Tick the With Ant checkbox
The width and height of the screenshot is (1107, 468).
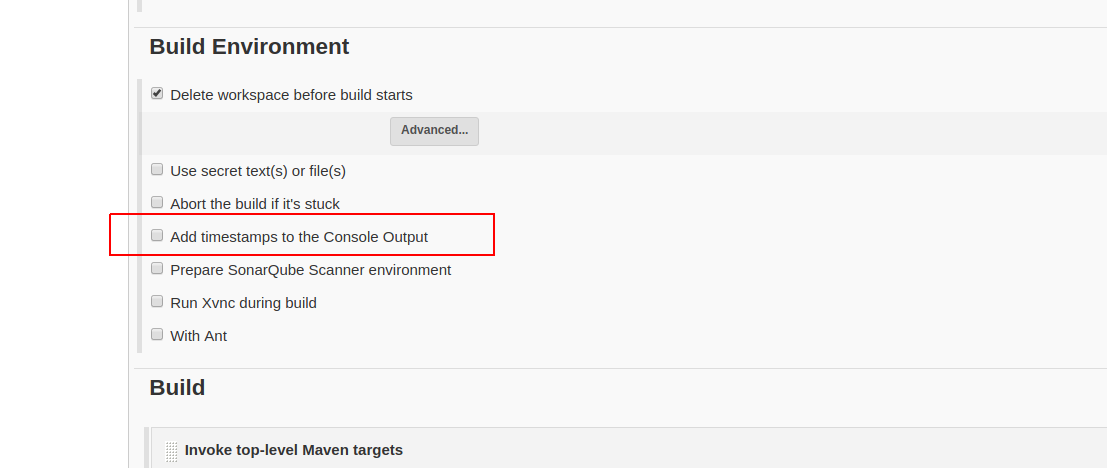pyautogui.click(x=157, y=335)
